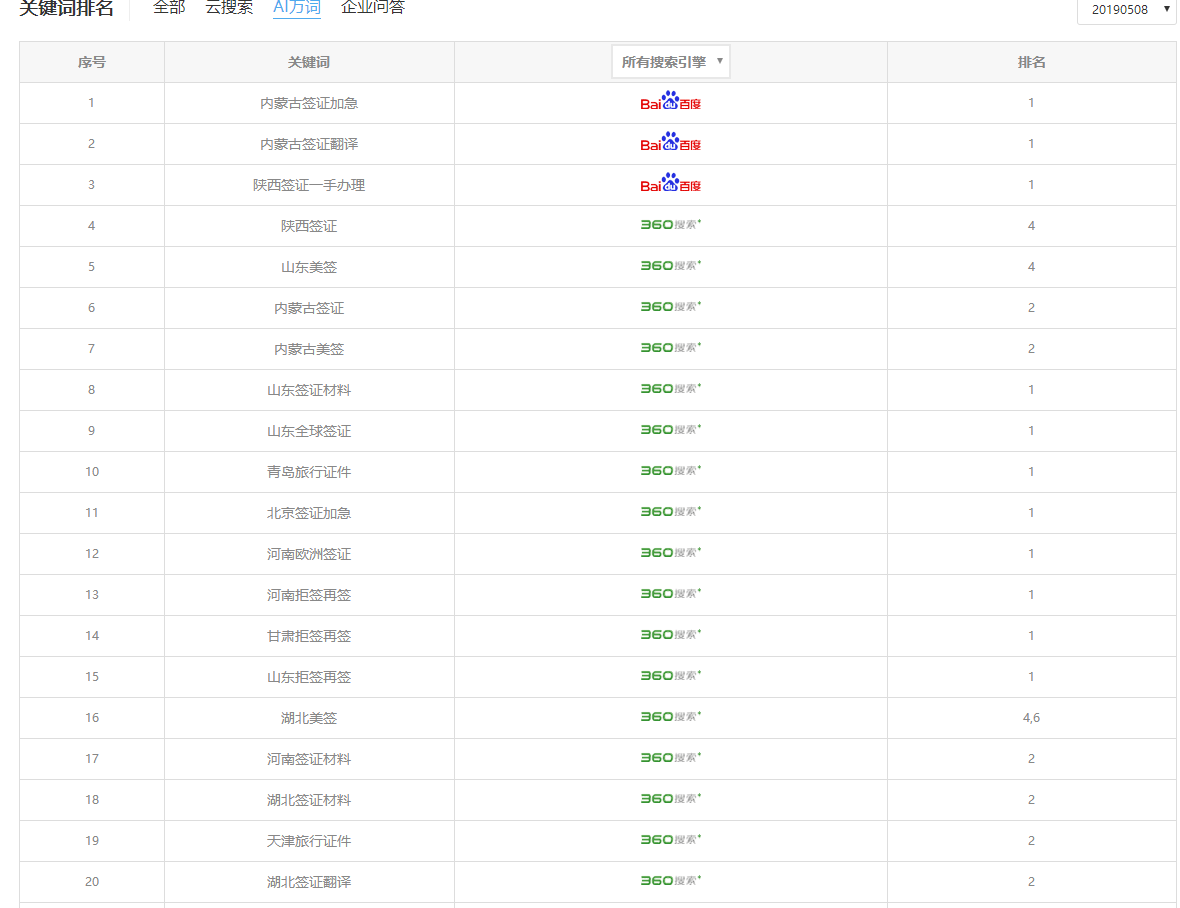
Task: Click the ranking value 4 for 陕西签证
Action: 1031,226
